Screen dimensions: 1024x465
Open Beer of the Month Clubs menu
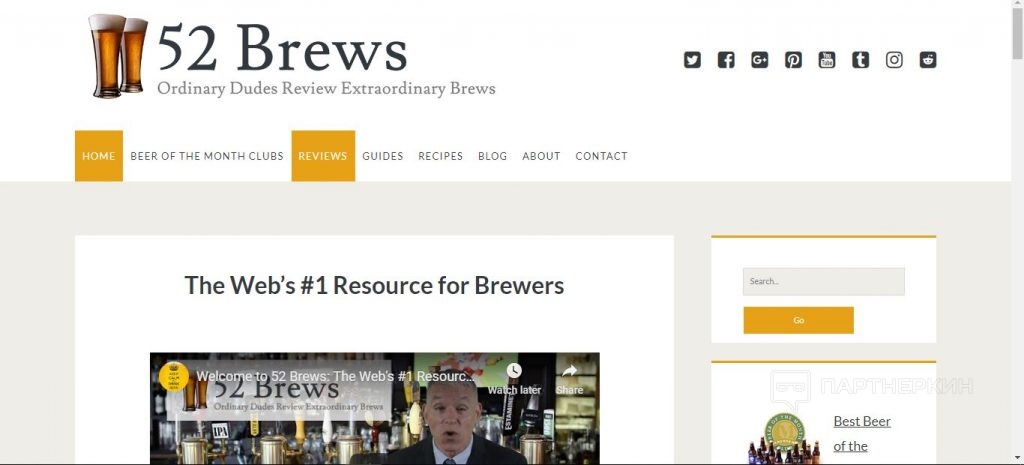207,156
